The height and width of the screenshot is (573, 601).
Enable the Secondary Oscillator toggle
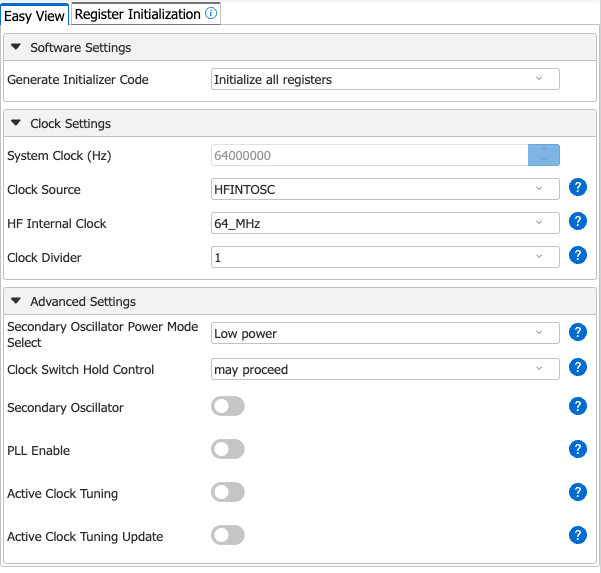pos(228,406)
